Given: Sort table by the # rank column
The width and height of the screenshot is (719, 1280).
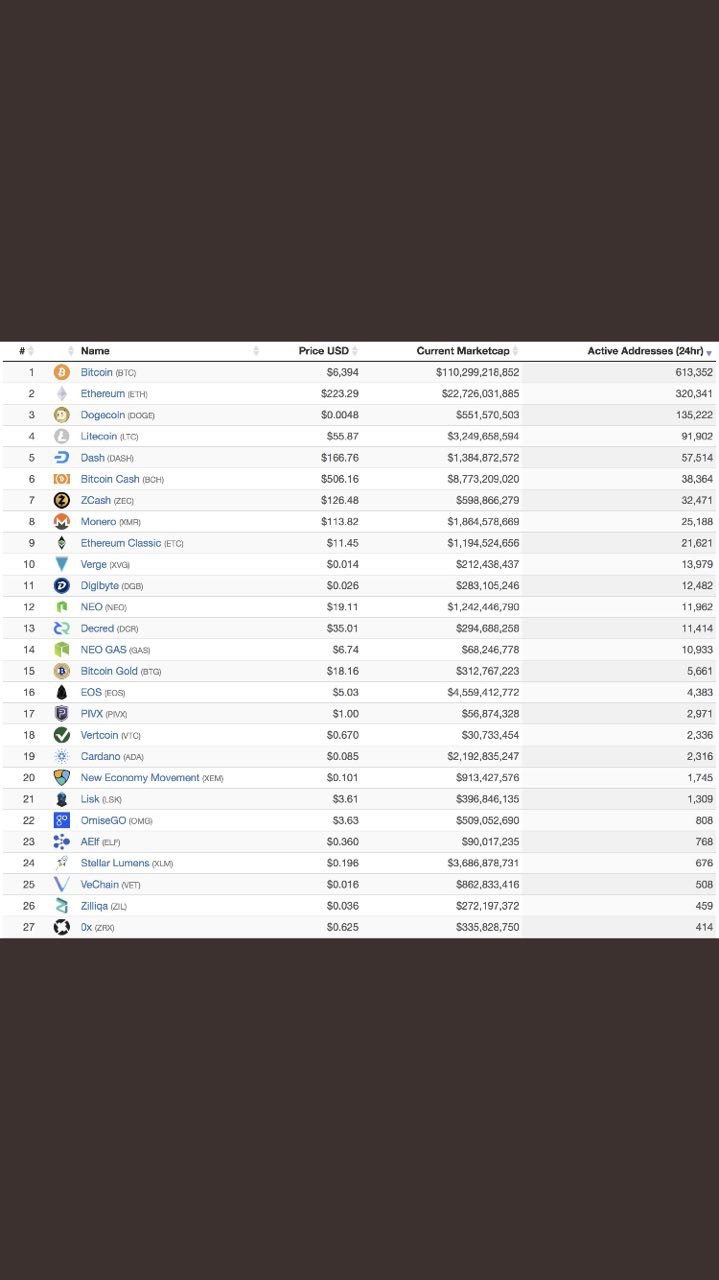Looking at the screenshot, I should coord(27,351).
